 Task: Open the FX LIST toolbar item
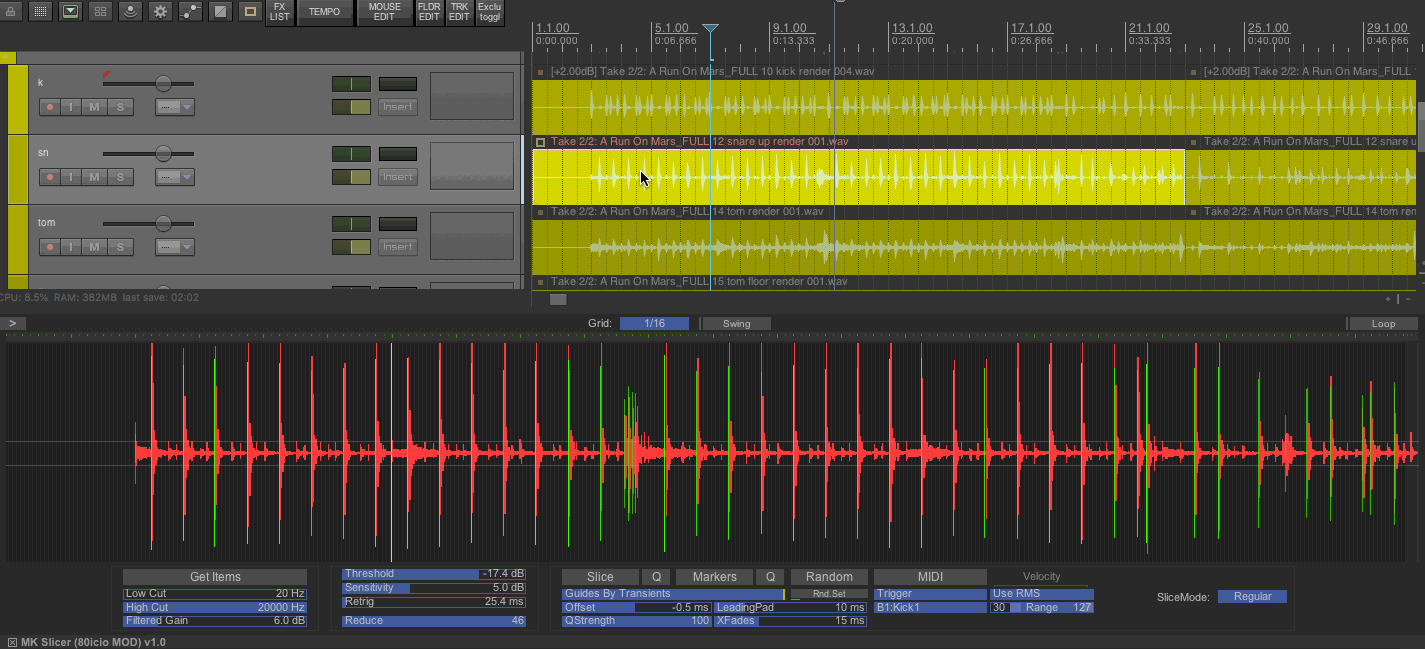click(x=280, y=12)
